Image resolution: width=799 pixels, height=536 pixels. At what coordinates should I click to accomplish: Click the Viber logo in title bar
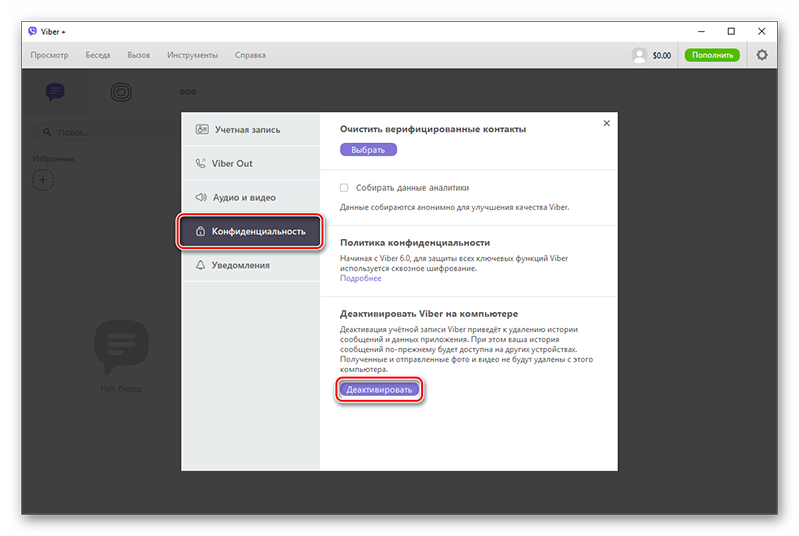(33, 32)
